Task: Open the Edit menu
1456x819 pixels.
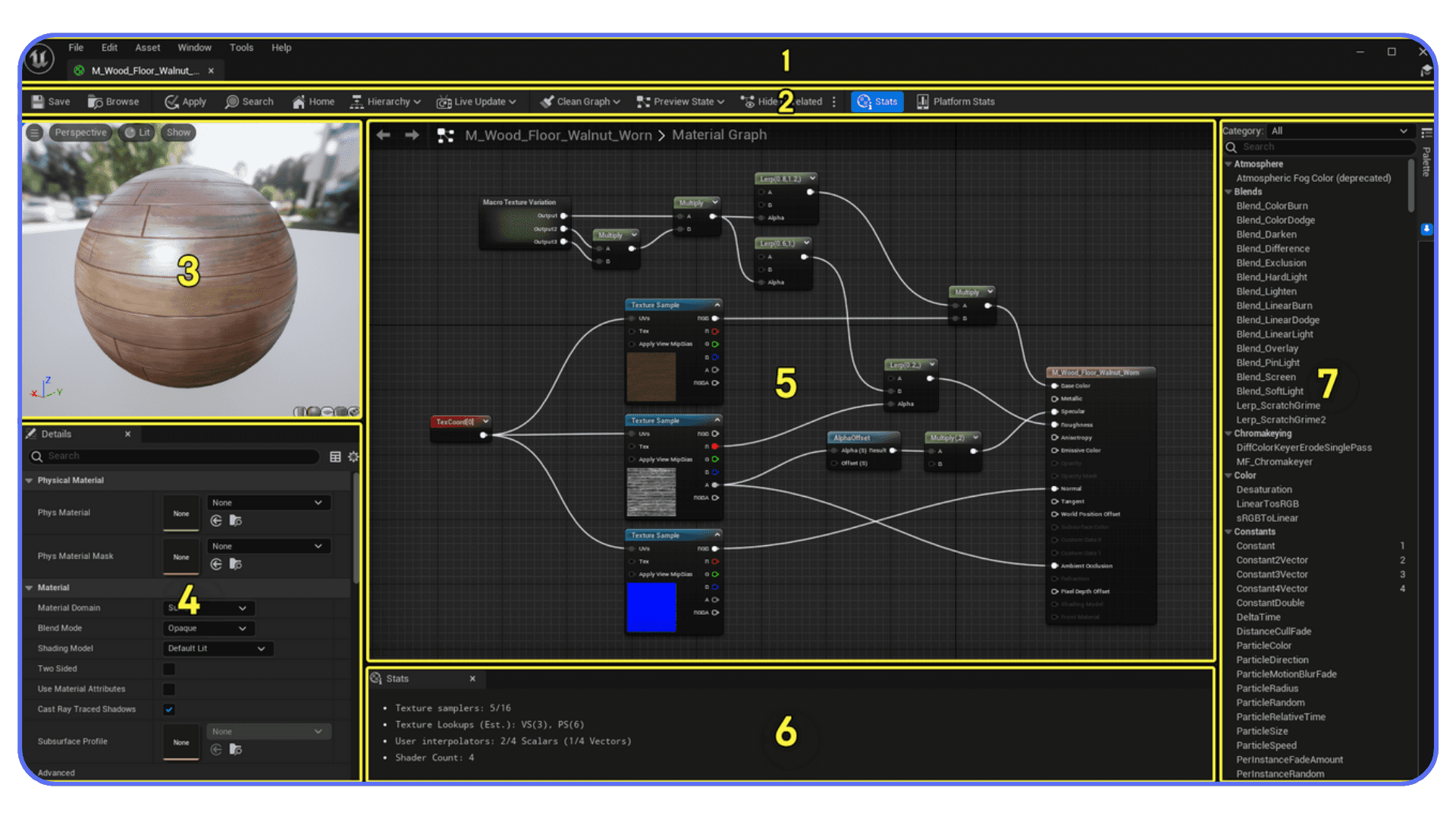Action: pyautogui.click(x=109, y=47)
